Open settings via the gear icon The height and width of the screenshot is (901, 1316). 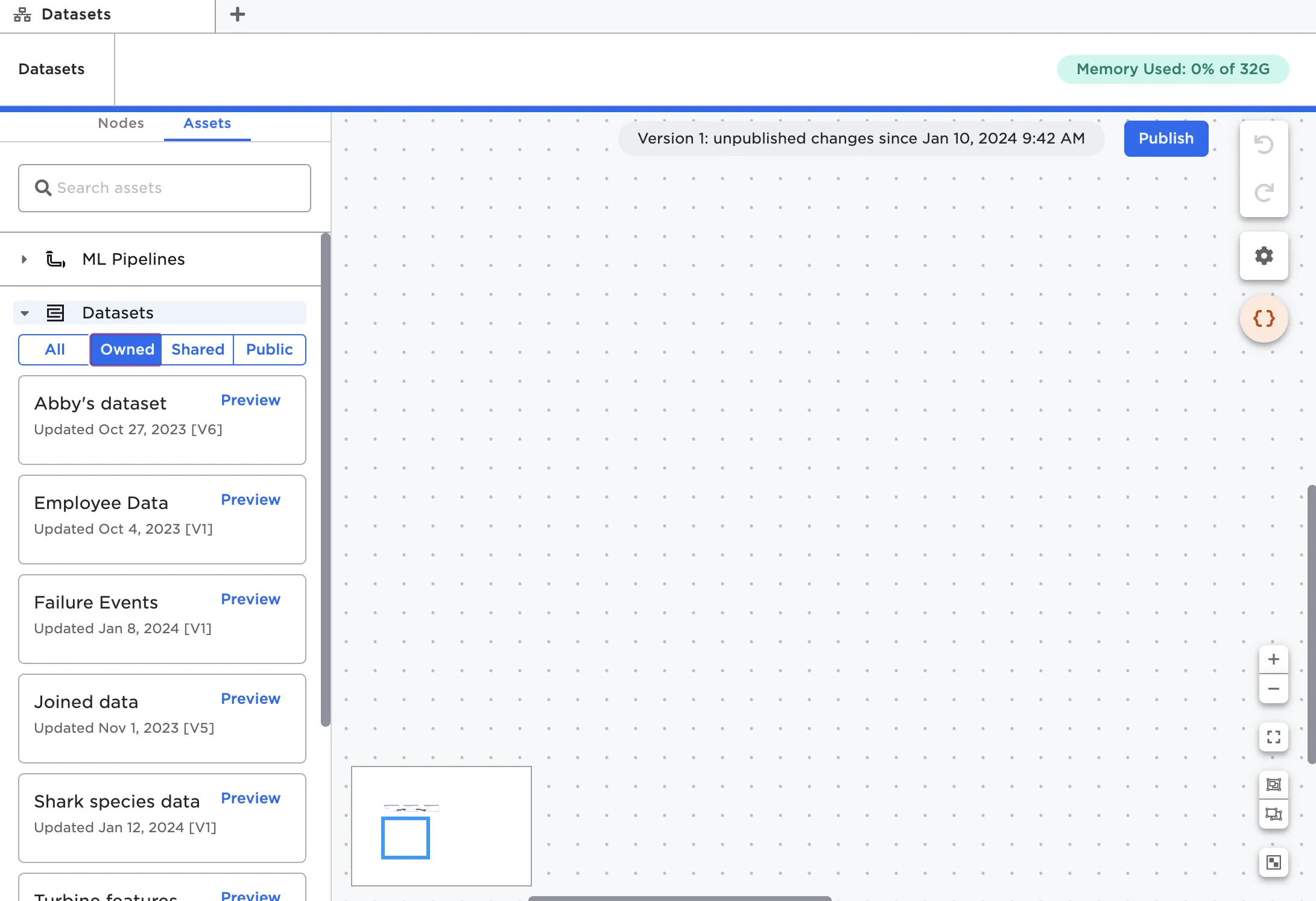1264,256
